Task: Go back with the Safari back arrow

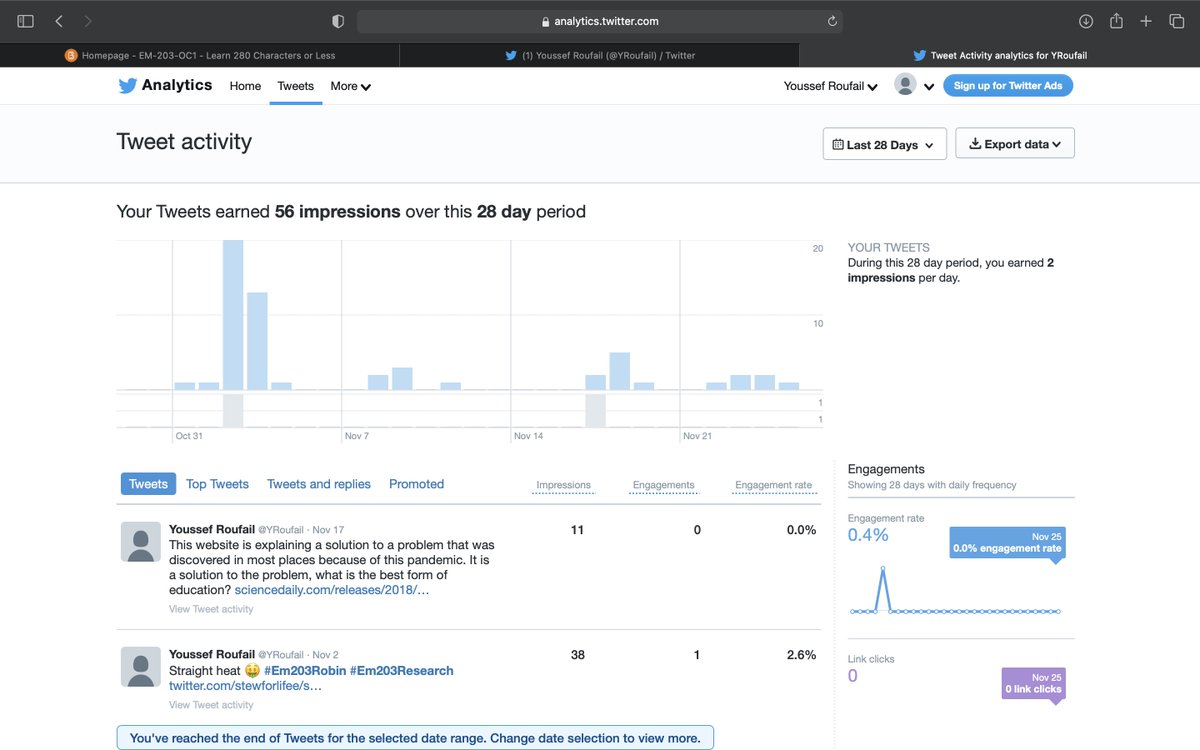Action: click(x=59, y=21)
